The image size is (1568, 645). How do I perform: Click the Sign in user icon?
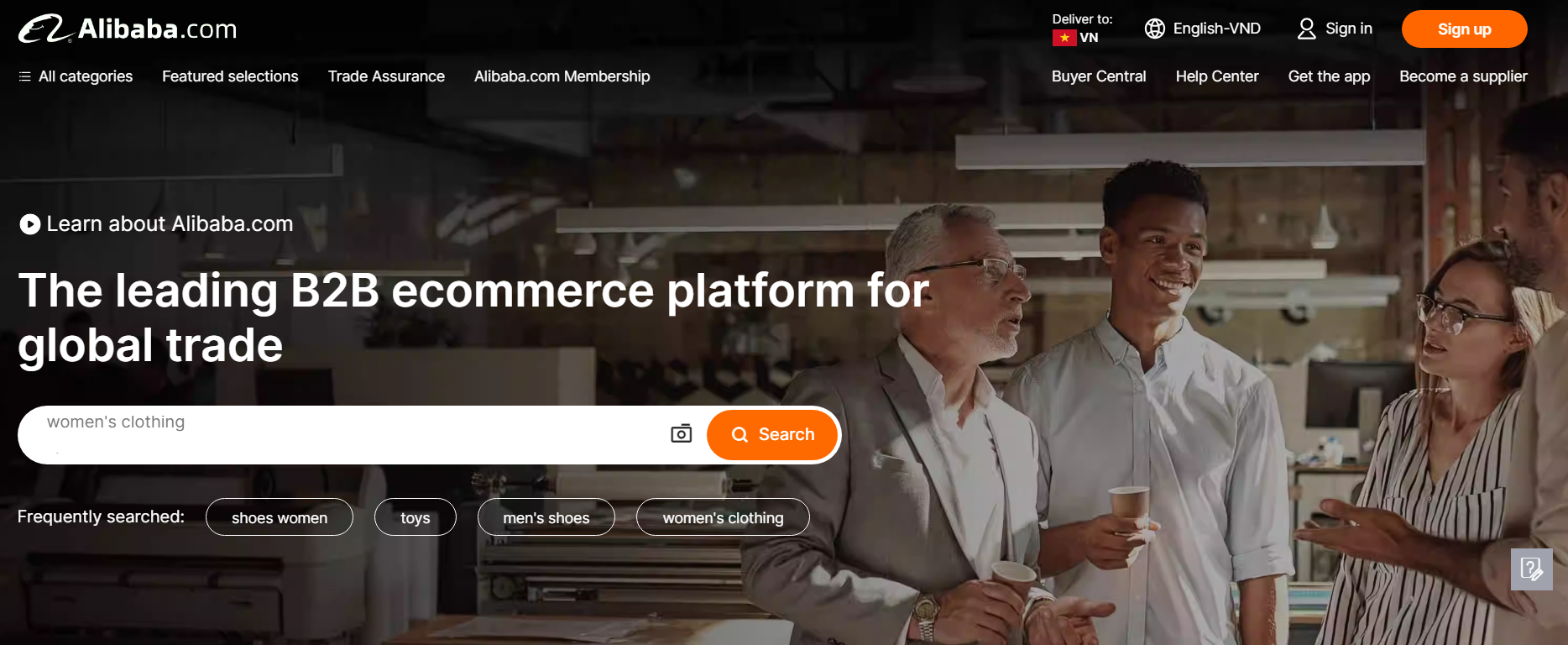coord(1306,29)
